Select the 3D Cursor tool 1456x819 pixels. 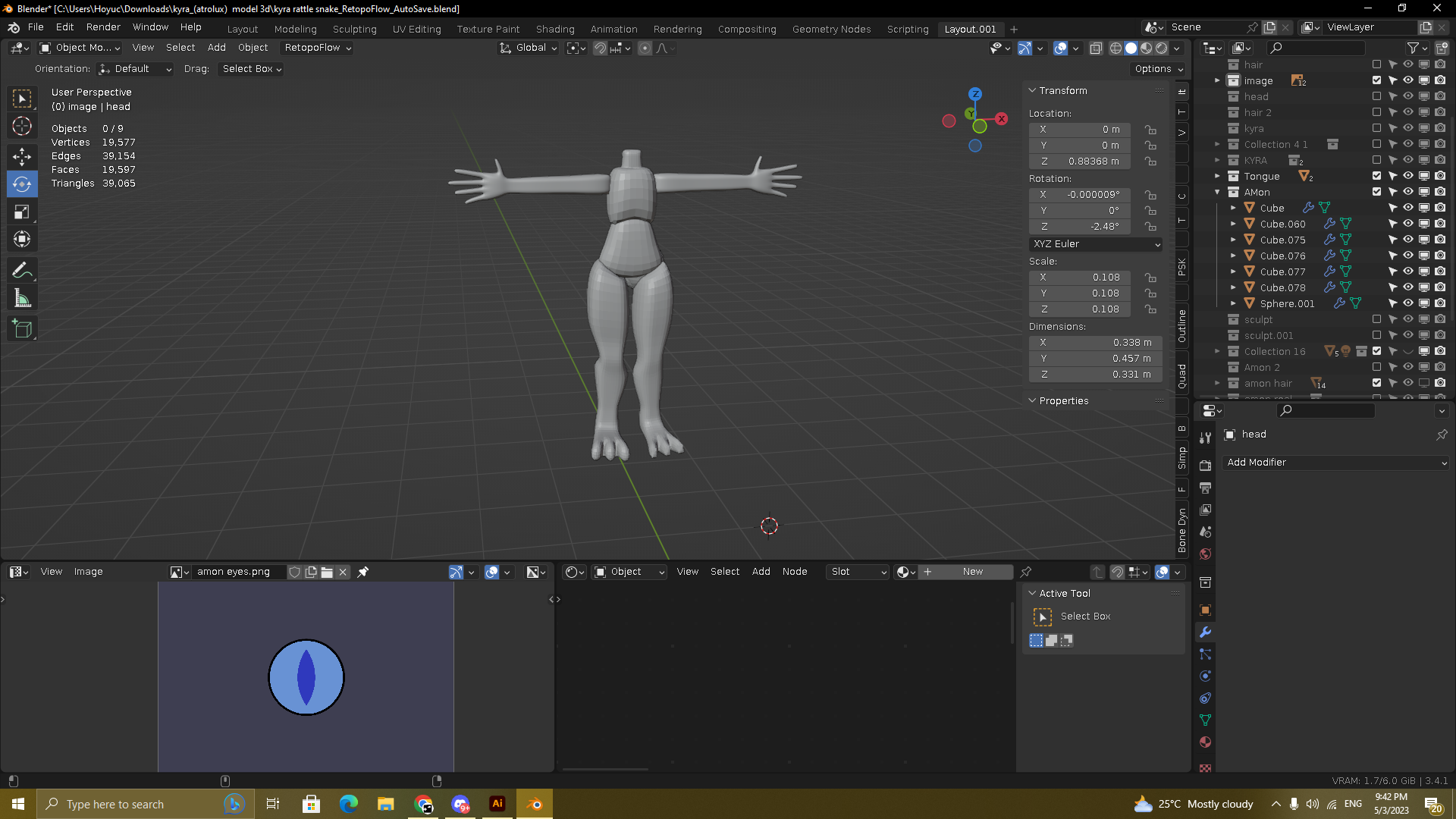(22, 126)
